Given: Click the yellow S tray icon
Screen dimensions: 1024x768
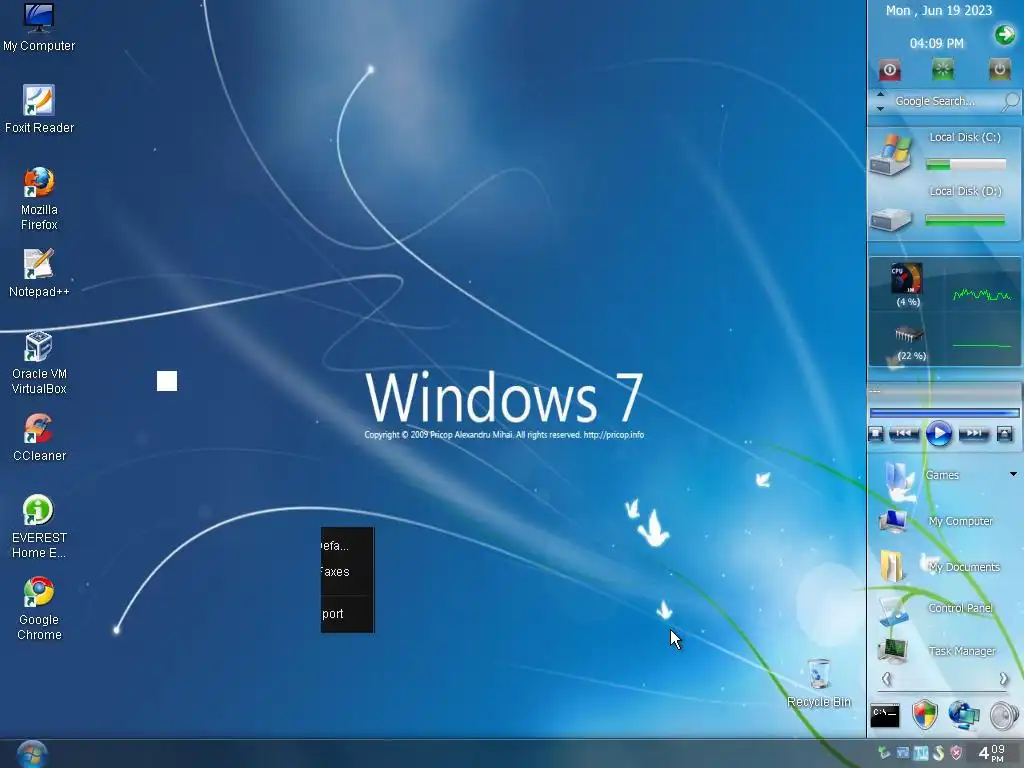Looking at the screenshot, I should 939,753.
